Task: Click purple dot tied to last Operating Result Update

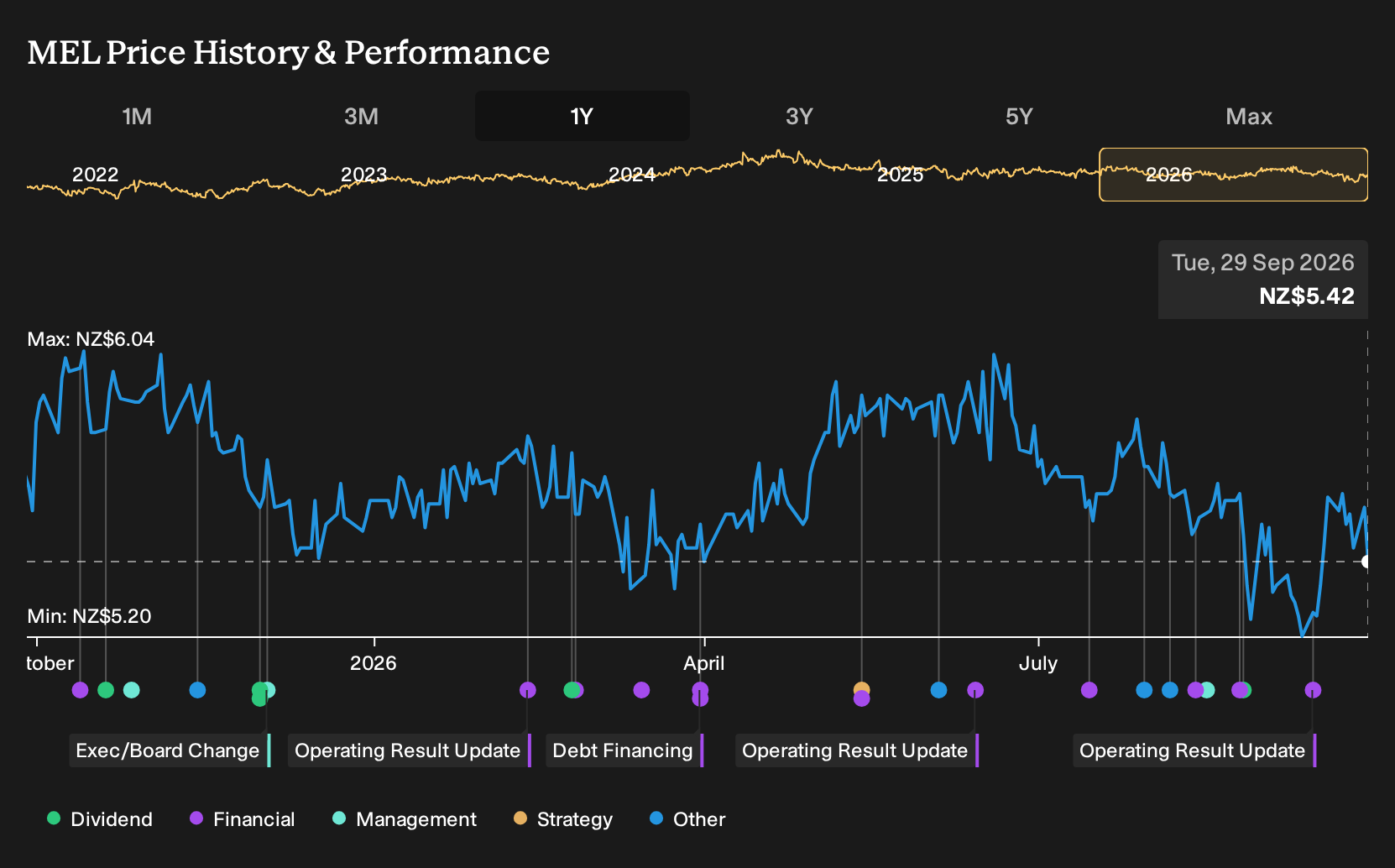Action: click(x=1313, y=690)
